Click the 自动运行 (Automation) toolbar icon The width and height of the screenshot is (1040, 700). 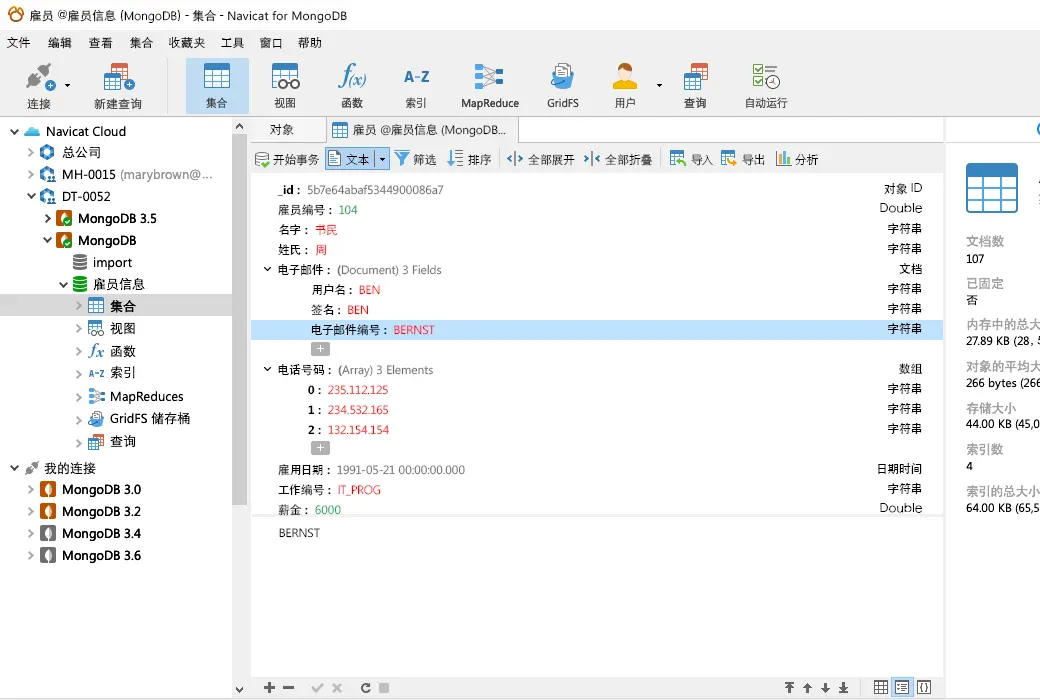(765, 86)
